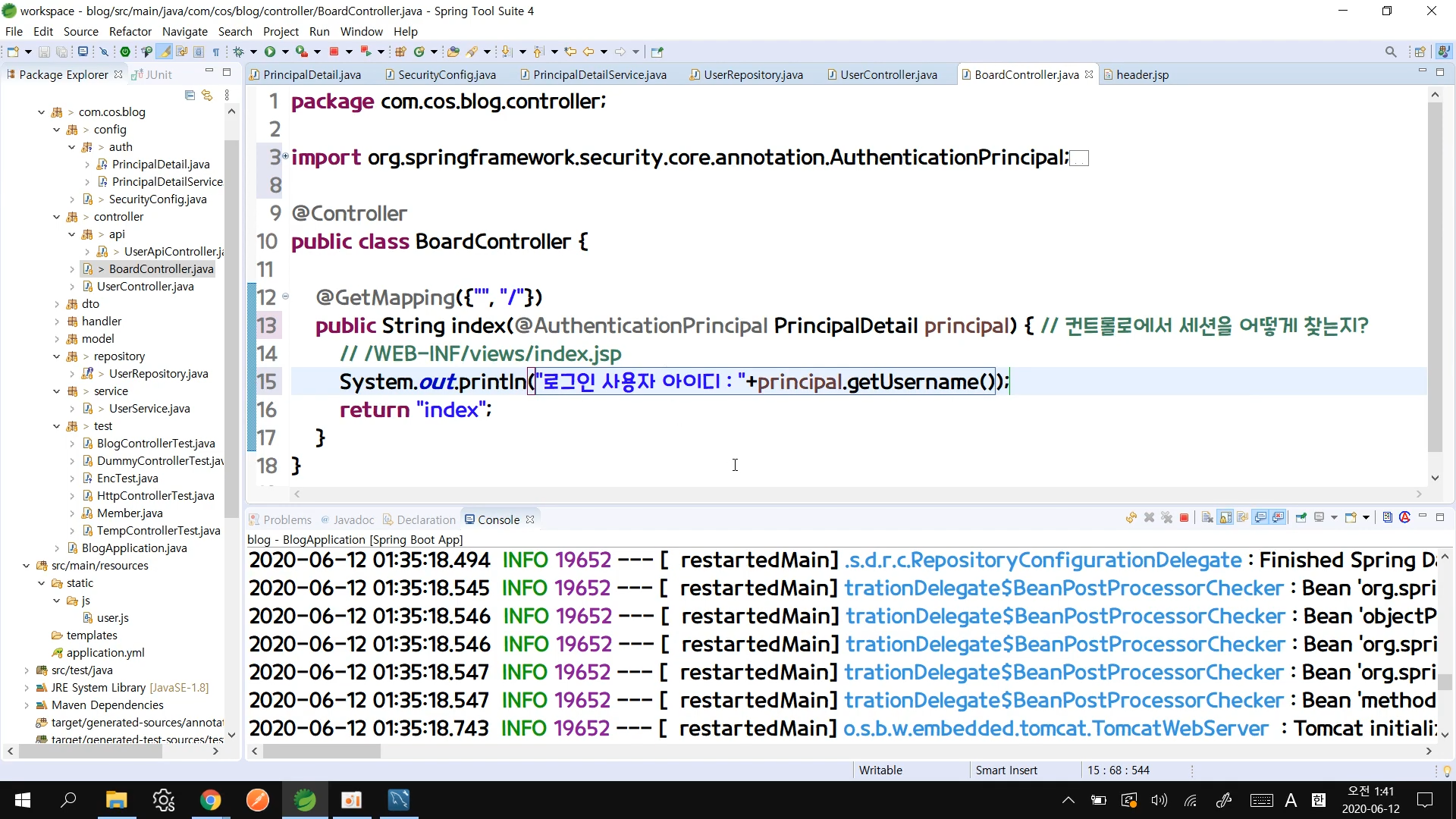Toggle Link with Editor in Package Explorer
Viewport: 1456px width, 819px height.
(x=207, y=96)
